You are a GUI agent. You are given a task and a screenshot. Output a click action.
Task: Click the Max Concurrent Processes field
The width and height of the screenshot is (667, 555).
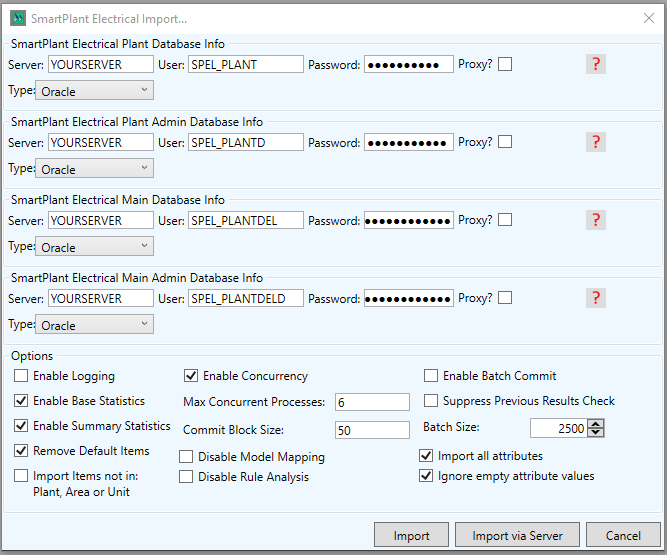click(x=372, y=402)
